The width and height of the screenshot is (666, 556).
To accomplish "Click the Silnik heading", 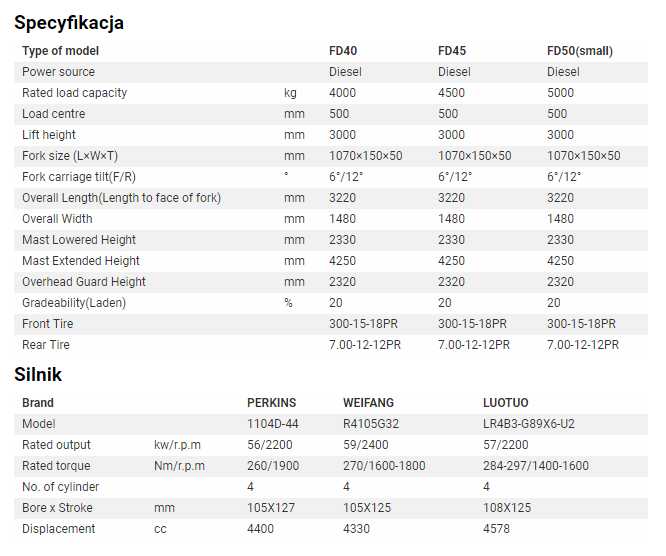I will click(38, 375).
